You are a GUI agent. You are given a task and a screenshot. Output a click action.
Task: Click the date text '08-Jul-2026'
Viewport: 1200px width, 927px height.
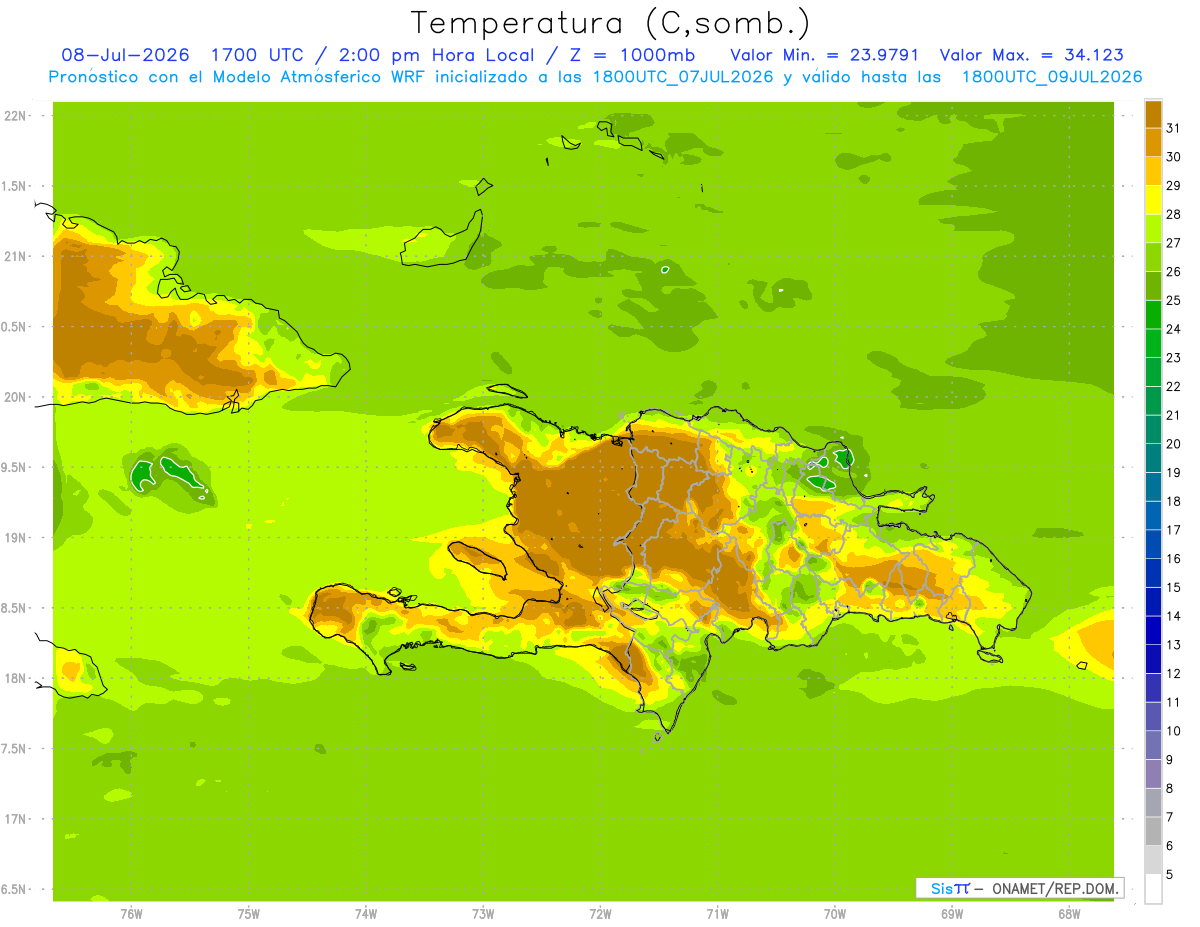pos(126,55)
